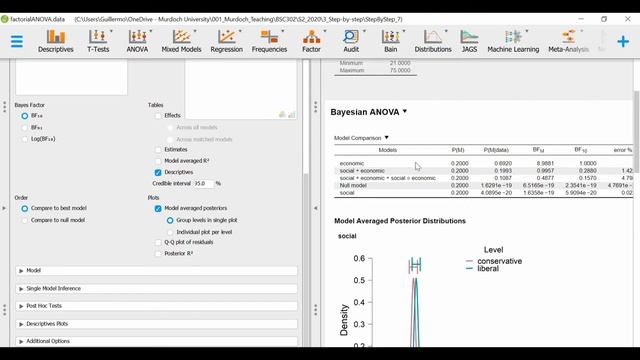Click the JASP icon in the title bar
Screen dimensions: 640x360
pyautogui.click(x=4, y=19)
